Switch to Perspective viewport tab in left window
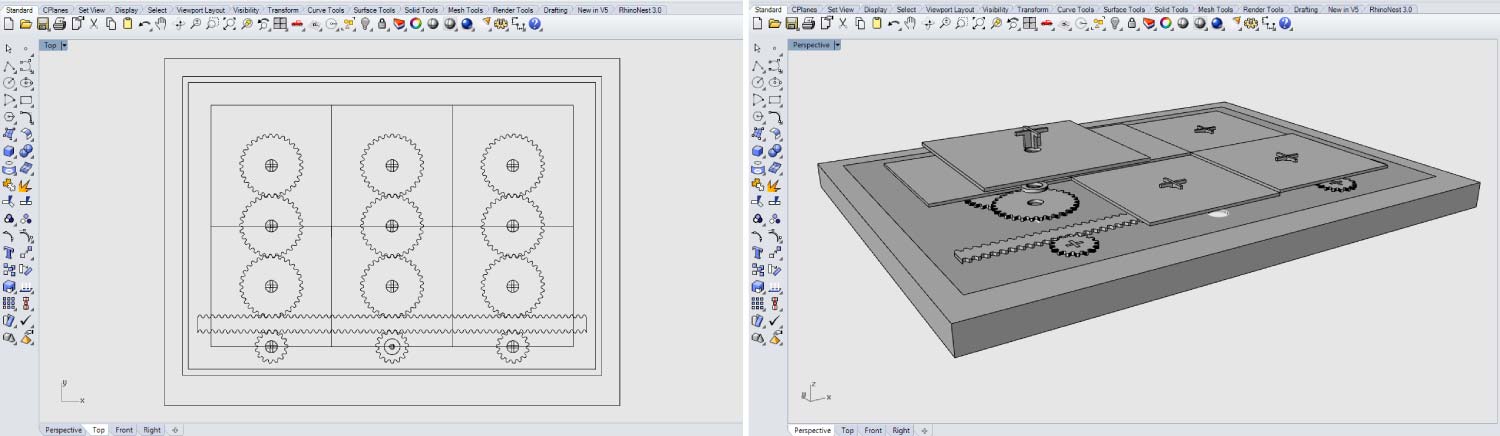The height and width of the screenshot is (436, 1500). [64, 430]
